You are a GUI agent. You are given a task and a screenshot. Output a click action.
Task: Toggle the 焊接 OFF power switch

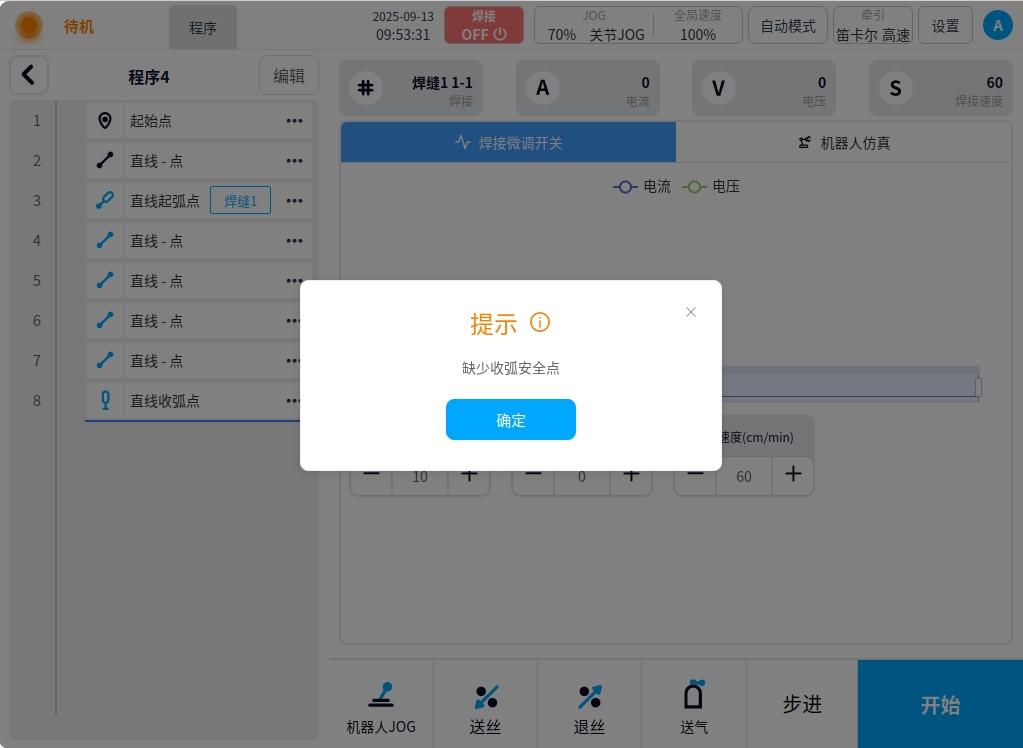[484, 26]
